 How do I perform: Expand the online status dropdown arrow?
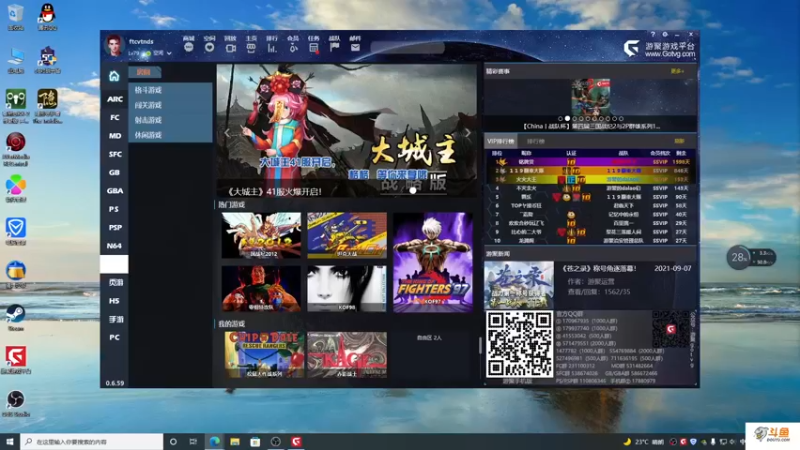(169, 53)
